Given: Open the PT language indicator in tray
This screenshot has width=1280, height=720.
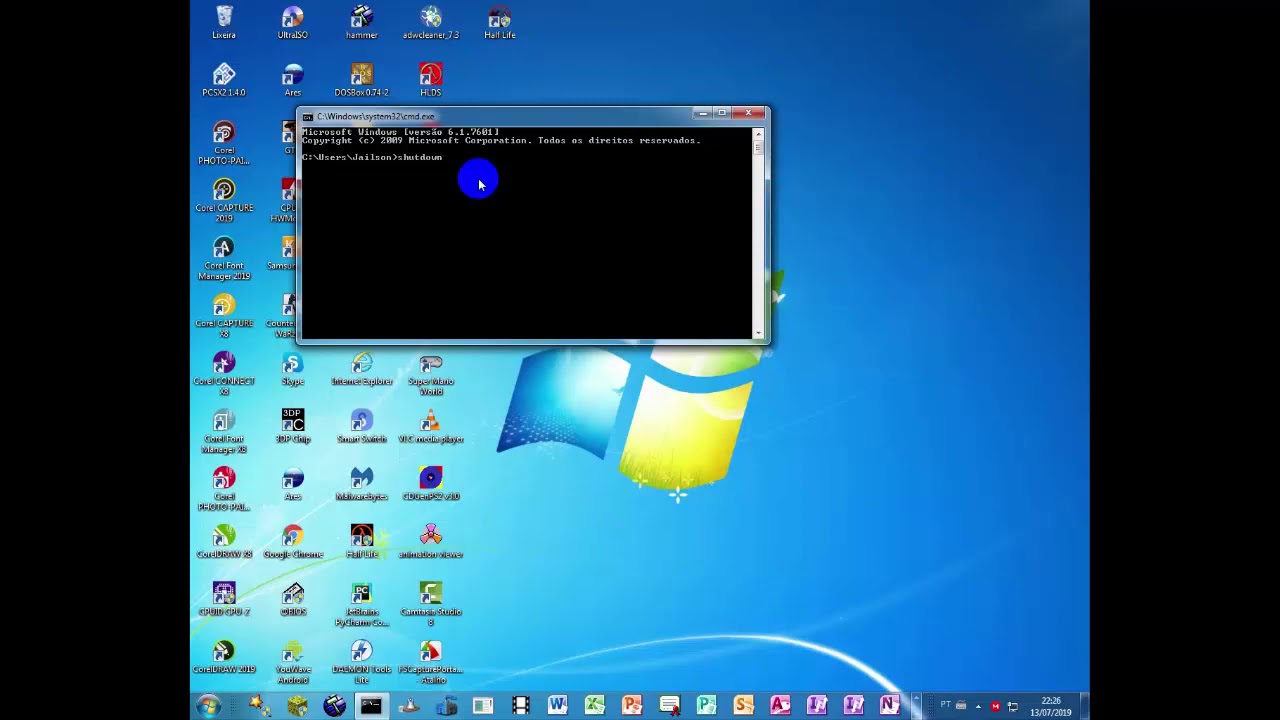Looking at the screenshot, I should (945, 706).
